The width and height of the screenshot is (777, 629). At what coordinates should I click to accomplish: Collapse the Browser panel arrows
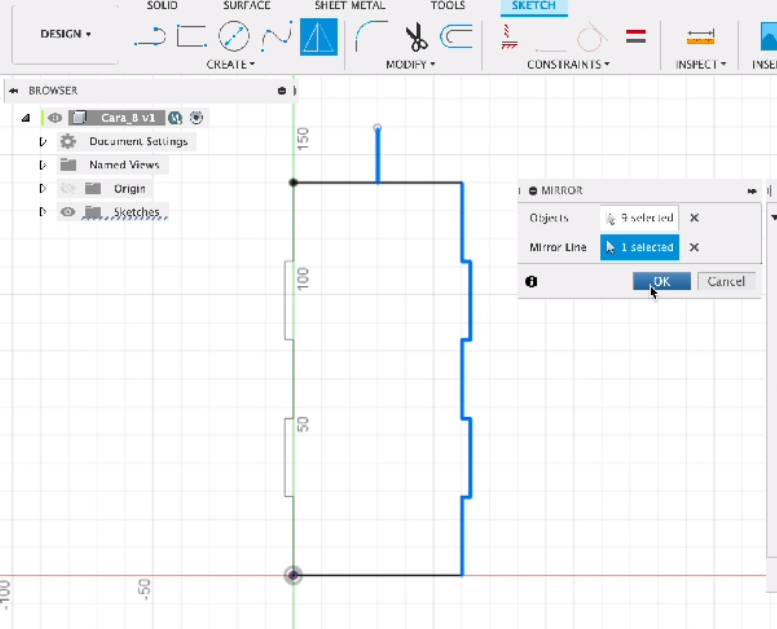(x=13, y=91)
